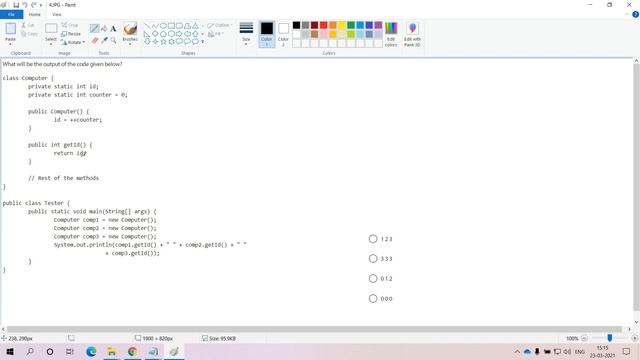
Task: Choose the Cloud callout shape
Action: [195, 41]
